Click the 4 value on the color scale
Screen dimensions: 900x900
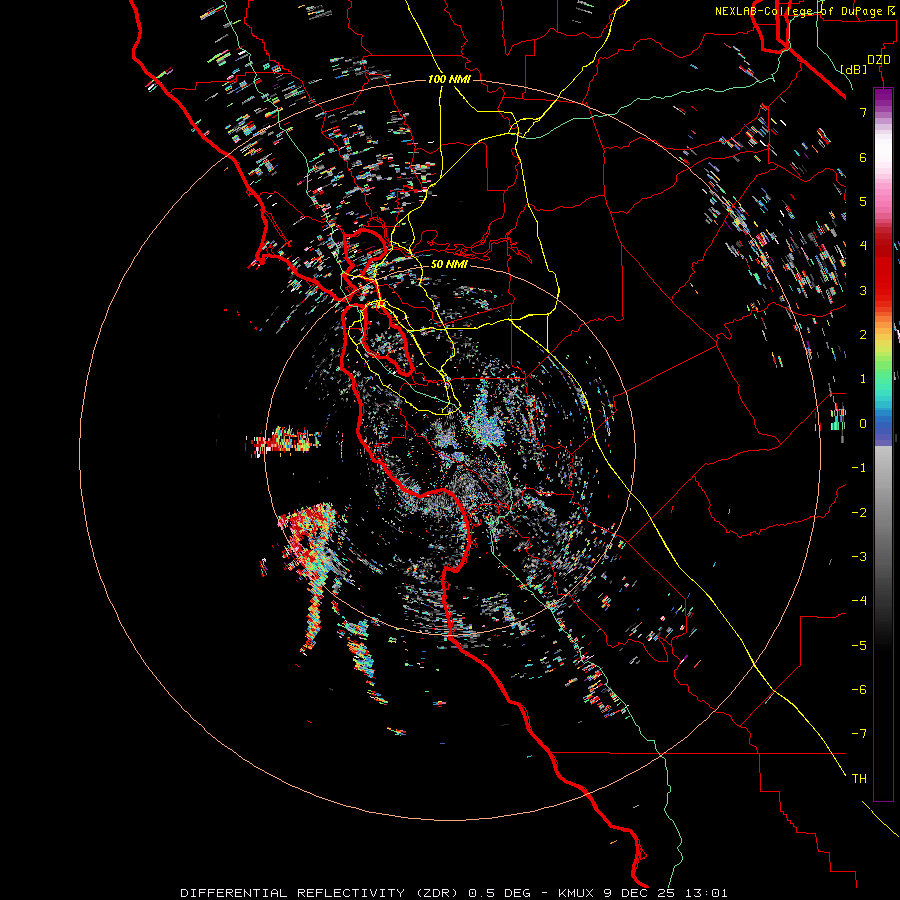coord(863,246)
